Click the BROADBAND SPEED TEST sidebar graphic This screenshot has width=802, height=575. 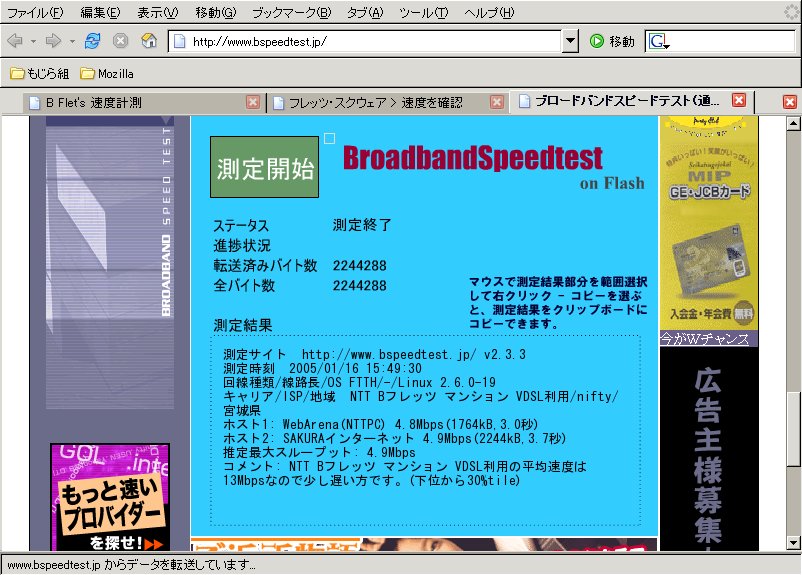[x=110, y=262]
